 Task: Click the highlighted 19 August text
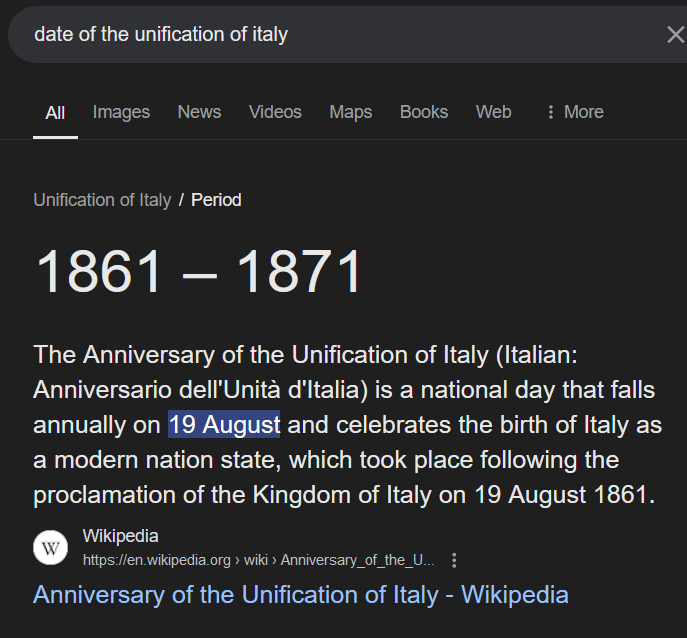224,424
